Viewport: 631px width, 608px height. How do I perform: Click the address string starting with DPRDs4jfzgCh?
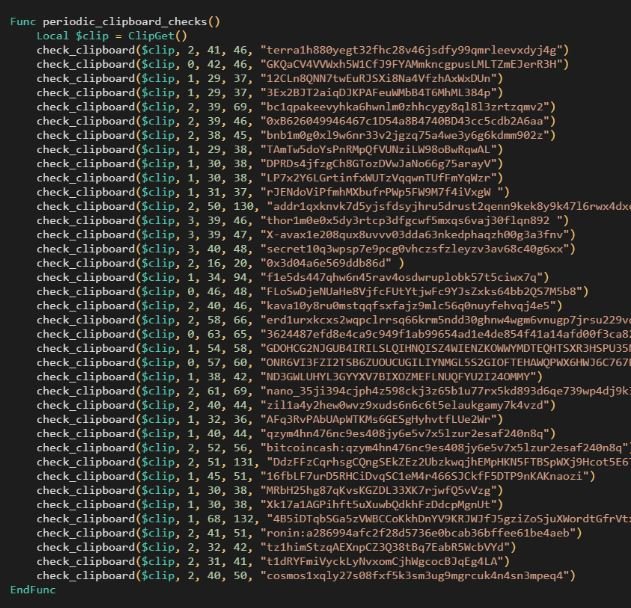click(x=378, y=164)
